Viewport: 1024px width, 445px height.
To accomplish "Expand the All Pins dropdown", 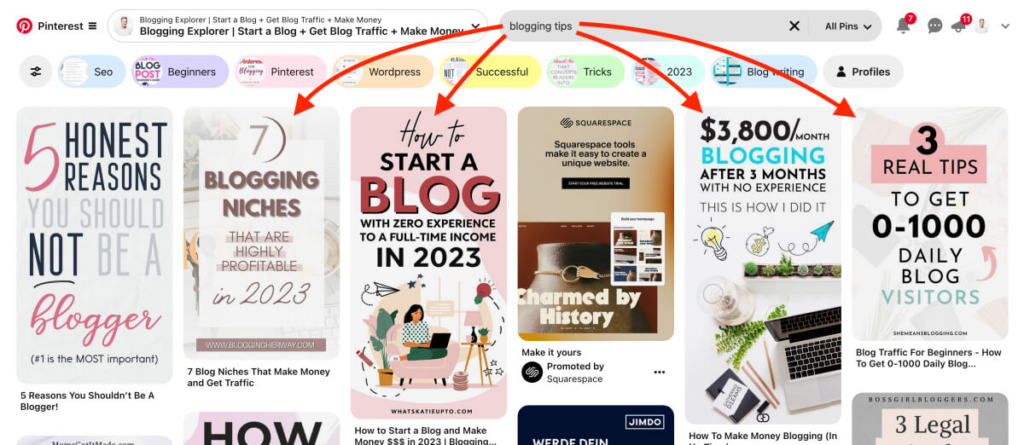I will pyautogui.click(x=848, y=26).
